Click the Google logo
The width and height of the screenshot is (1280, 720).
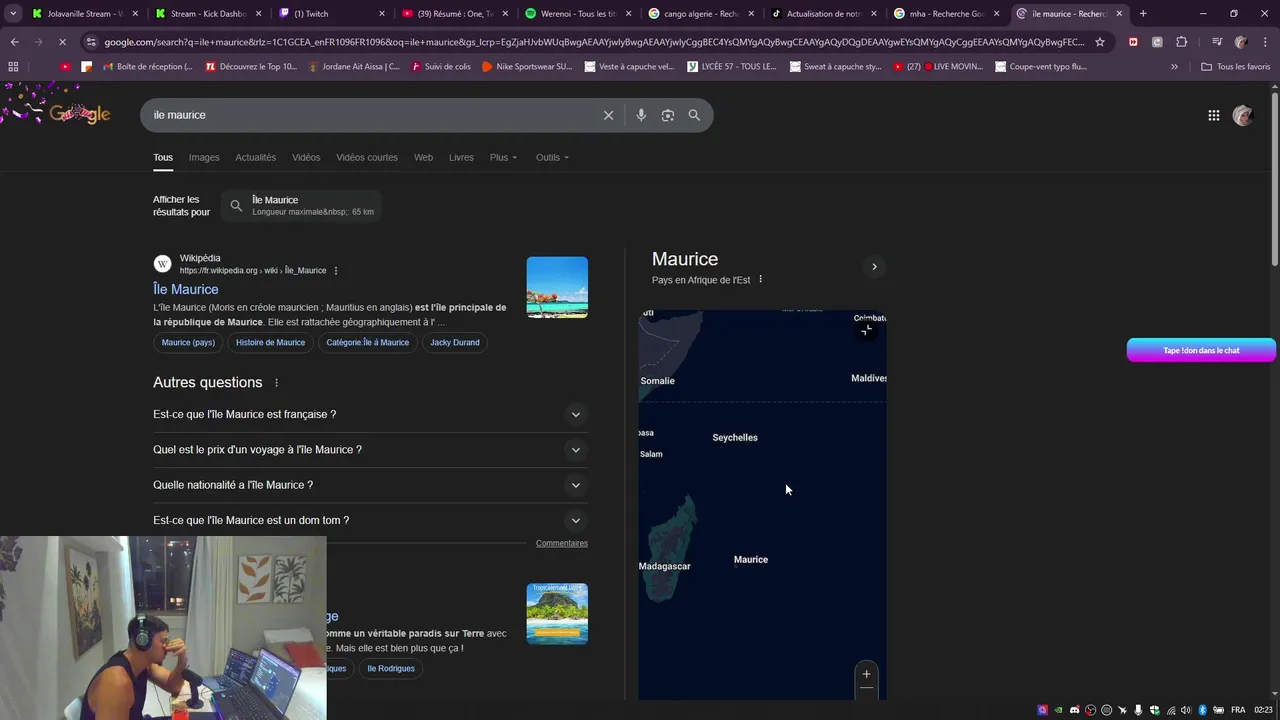click(x=80, y=114)
